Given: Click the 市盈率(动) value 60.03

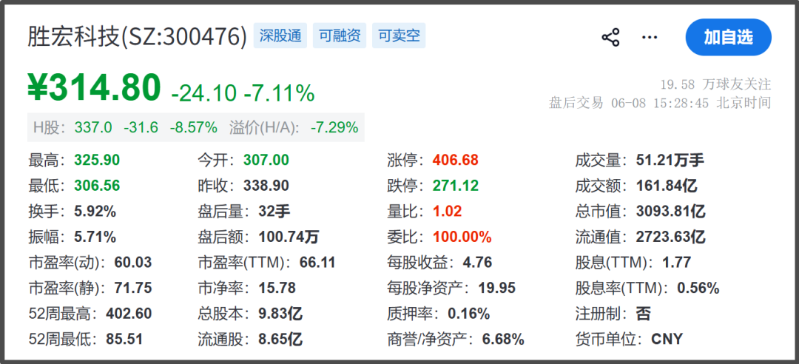Looking at the screenshot, I should point(133,263).
